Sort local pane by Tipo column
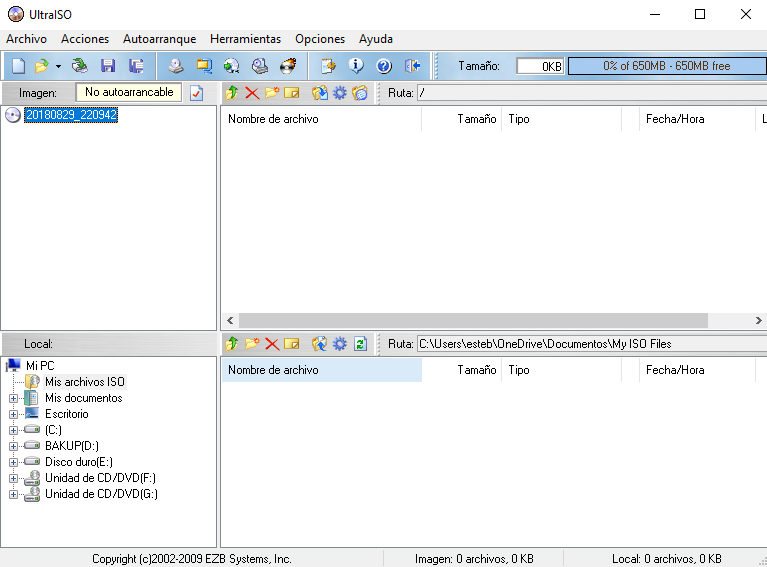The image size is (767, 567). click(562, 370)
